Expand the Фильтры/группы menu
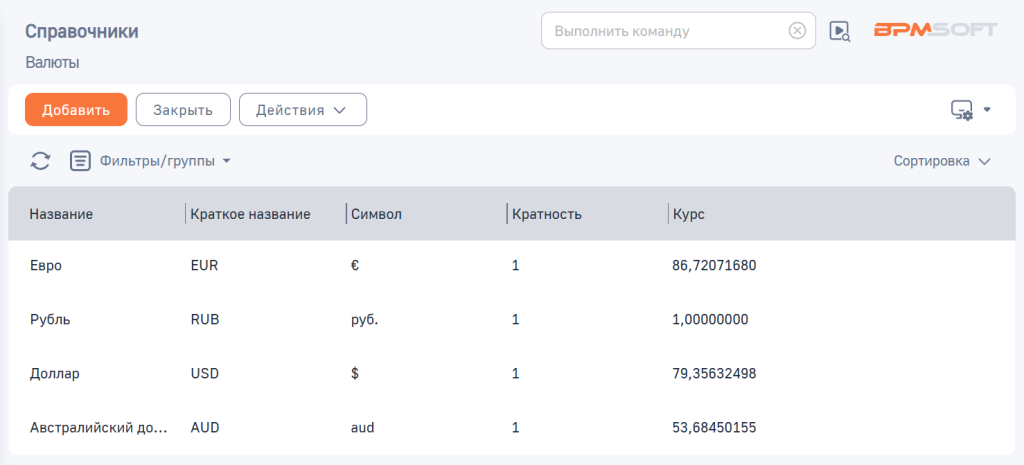This screenshot has height=465, width=1024. [x=165, y=161]
